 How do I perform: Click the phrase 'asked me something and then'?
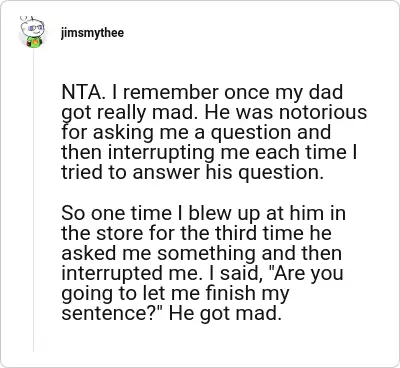pyautogui.click(x=202, y=253)
